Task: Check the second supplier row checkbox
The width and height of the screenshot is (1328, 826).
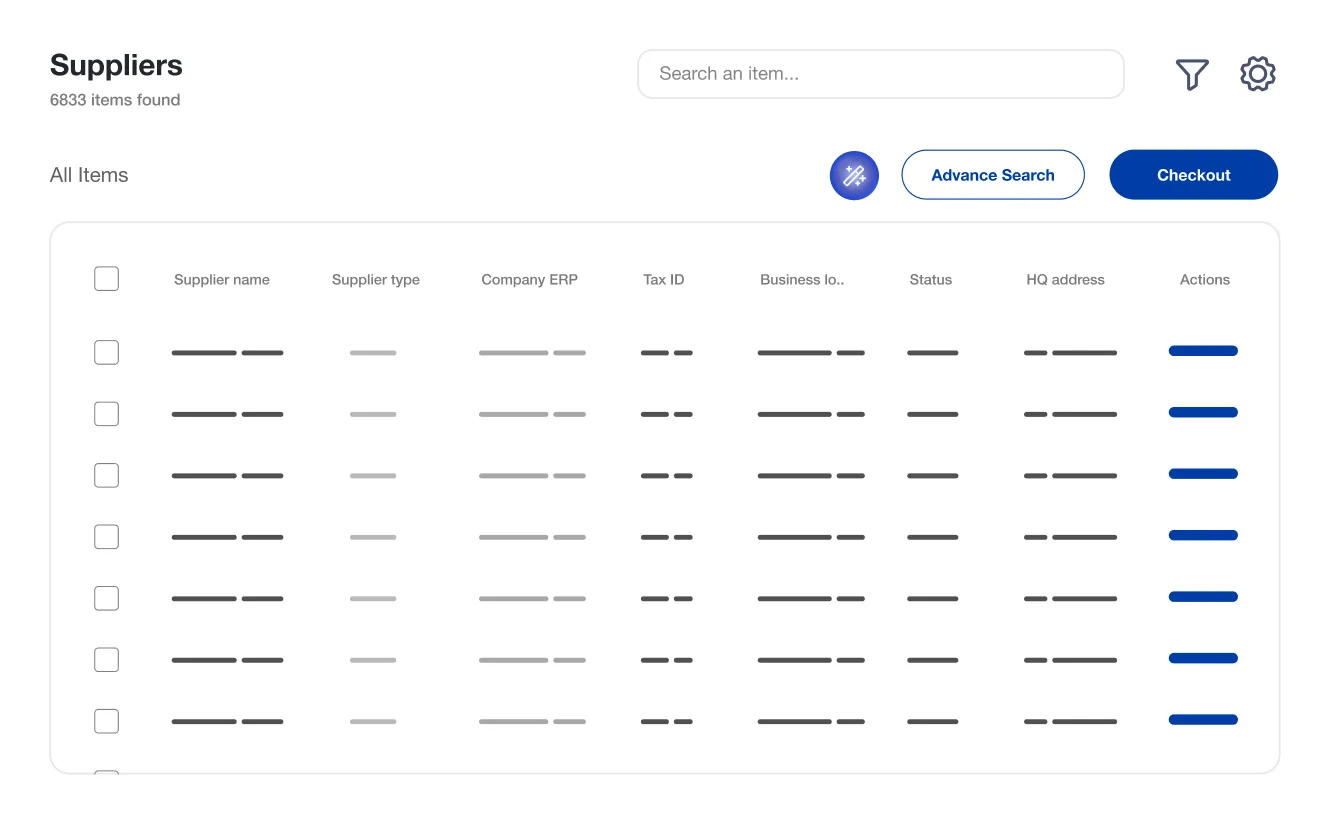Action: pos(106,414)
